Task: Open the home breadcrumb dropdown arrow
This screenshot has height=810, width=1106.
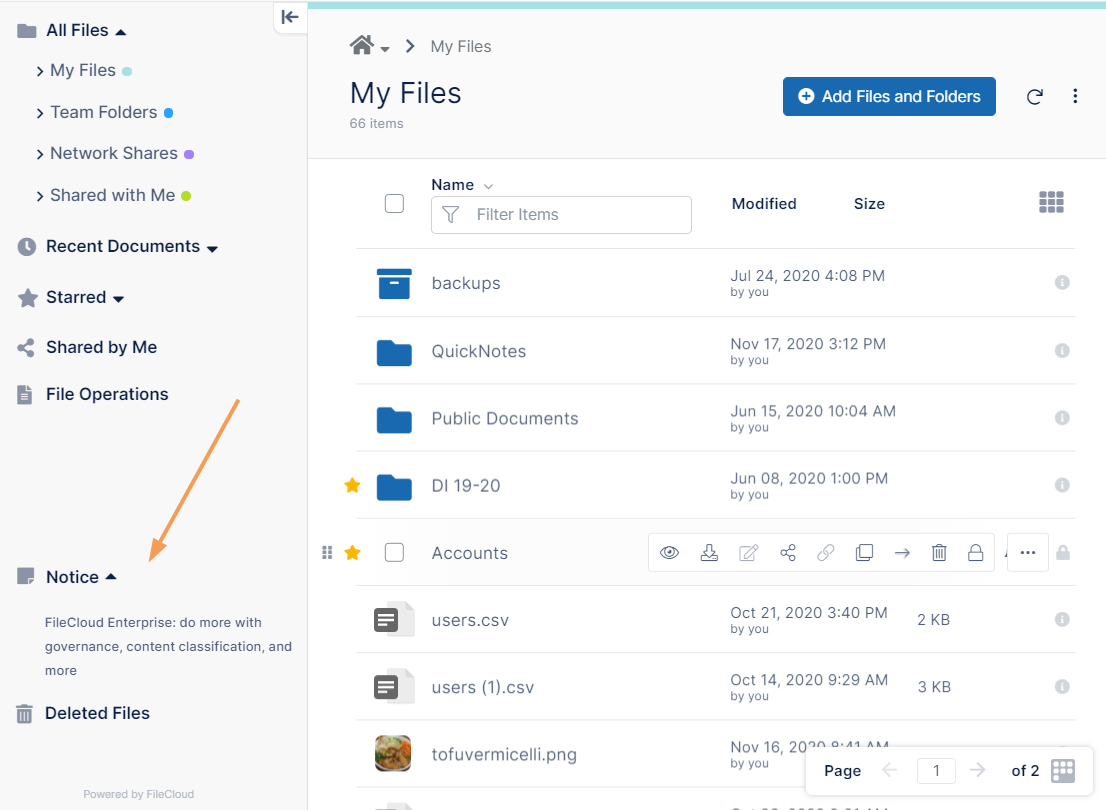Action: click(x=385, y=49)
